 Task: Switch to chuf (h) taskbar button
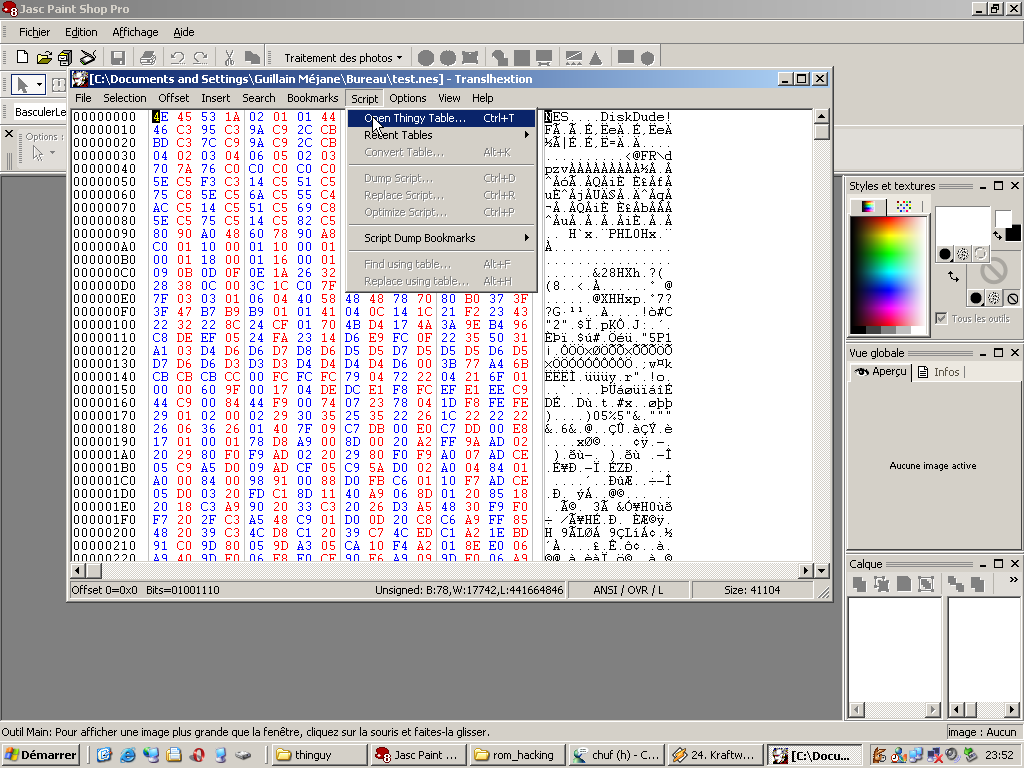click(x=616, y=755)
